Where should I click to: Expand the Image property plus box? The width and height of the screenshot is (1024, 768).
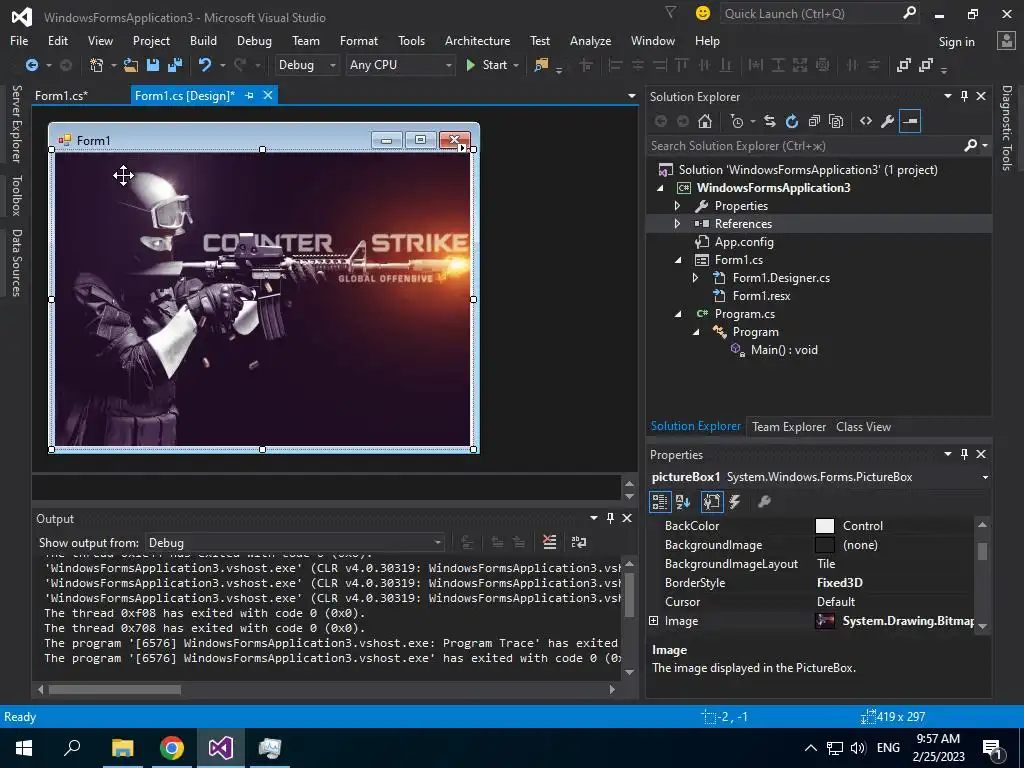pyautogui.click(x=654, y=620)
